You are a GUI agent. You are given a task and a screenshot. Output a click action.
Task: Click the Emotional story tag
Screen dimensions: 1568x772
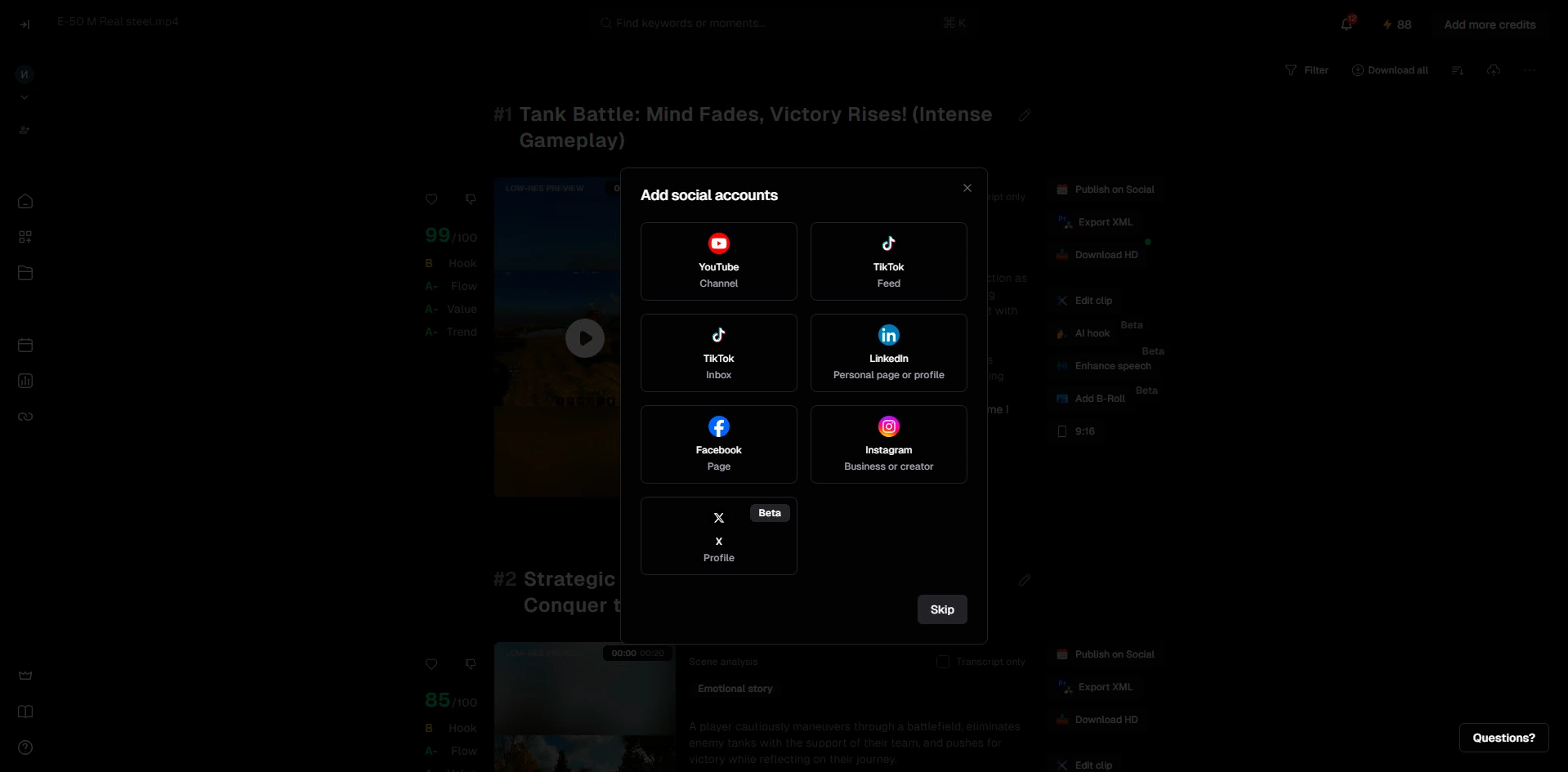click(735, 689)
